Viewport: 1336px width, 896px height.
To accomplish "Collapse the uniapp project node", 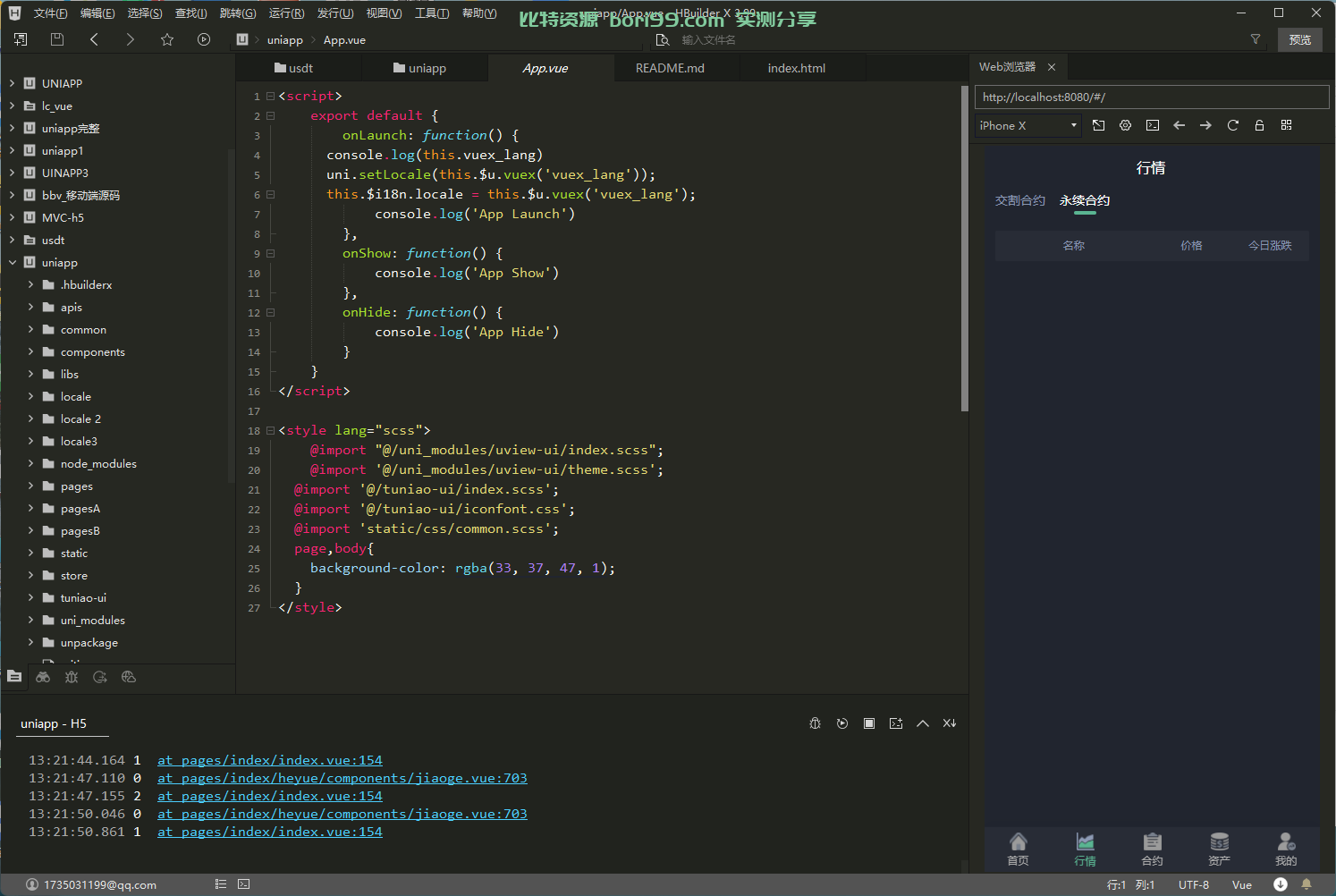I will (12, 262).
